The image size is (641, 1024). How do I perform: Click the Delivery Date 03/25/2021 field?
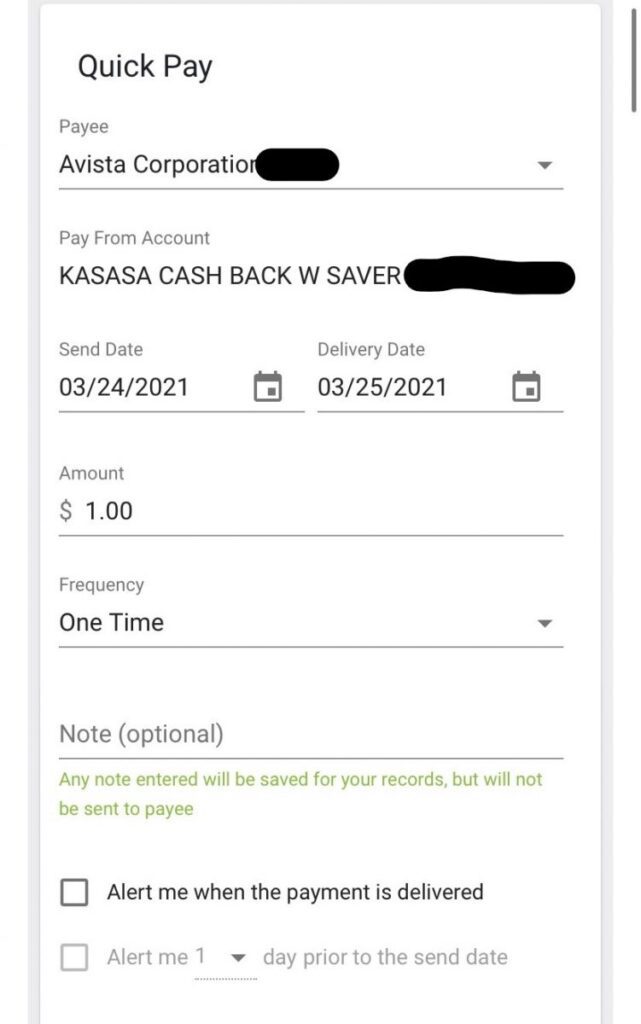382,387
